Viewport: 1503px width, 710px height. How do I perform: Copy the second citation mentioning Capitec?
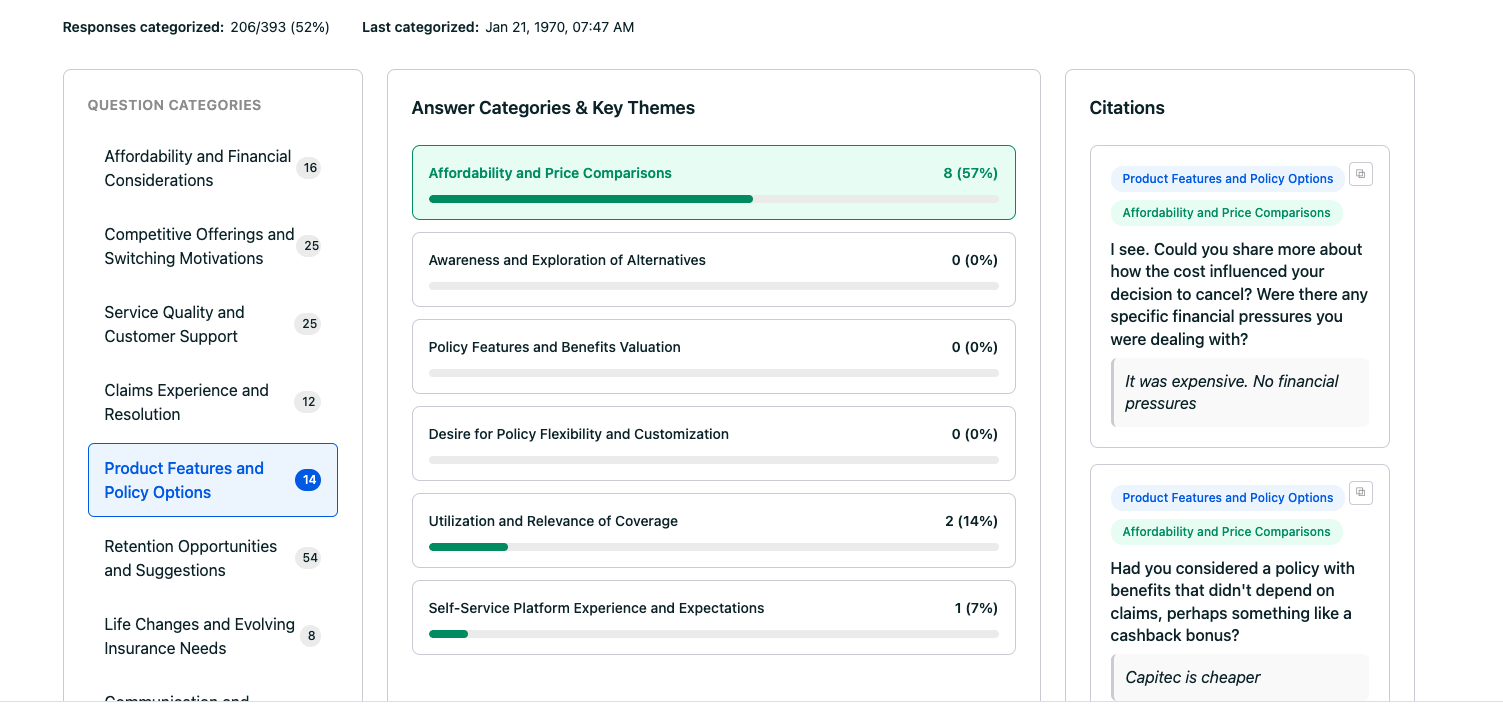[x=1360, y=493]
